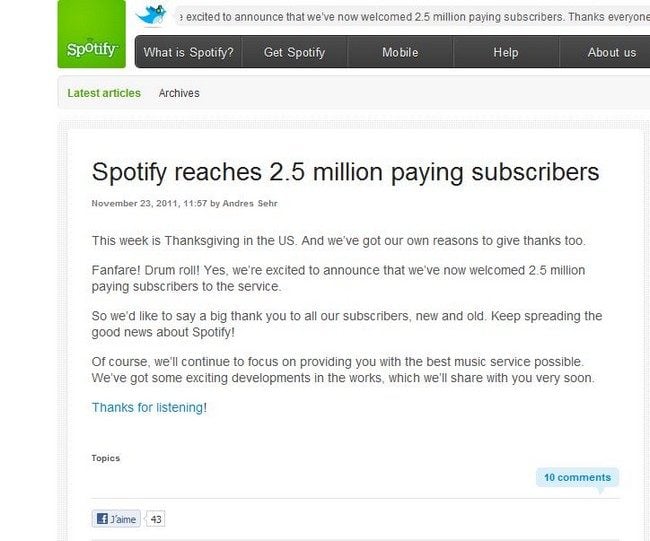The height and width of the screenshot is (541, 650).
Task: View the 10 comments bubble
Action: 577,477
